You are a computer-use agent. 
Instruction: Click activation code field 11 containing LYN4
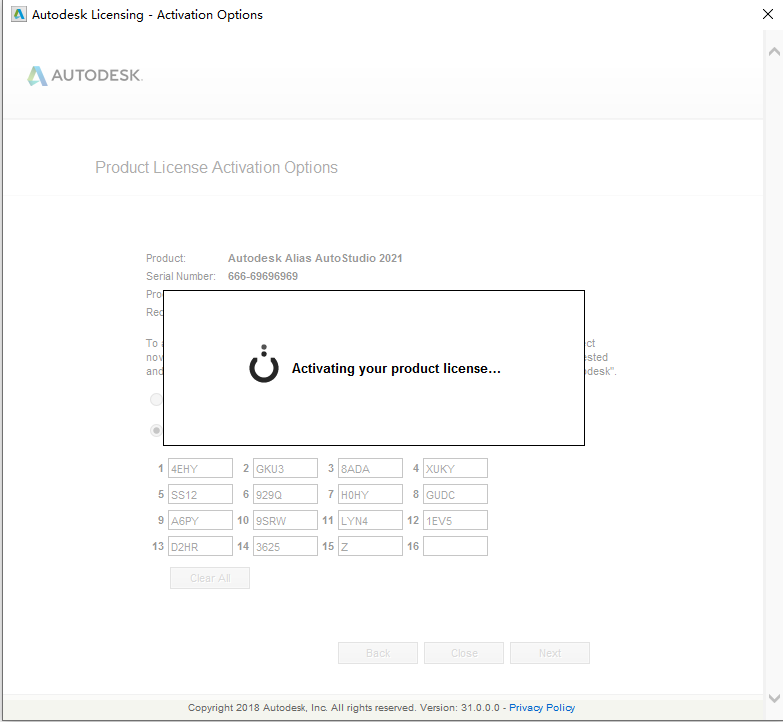pos(370,520)
